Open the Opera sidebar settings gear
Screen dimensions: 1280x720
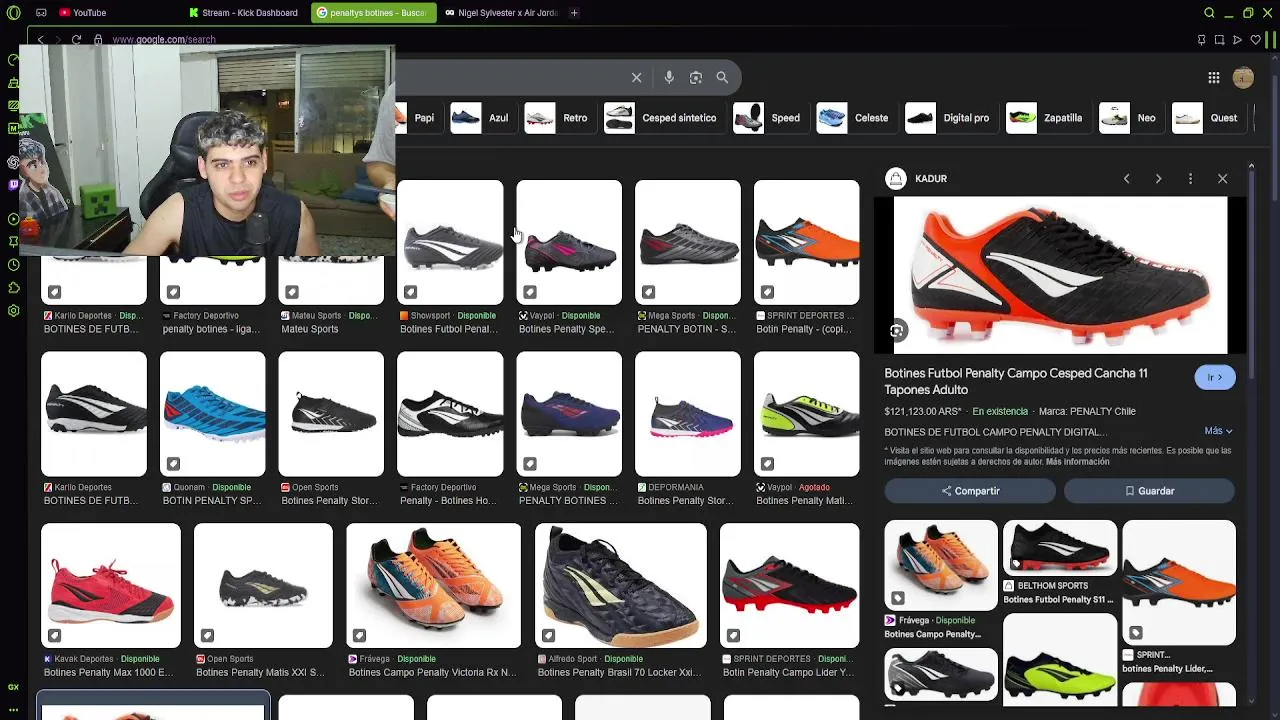pyautogui.click(x=13, y=311)
